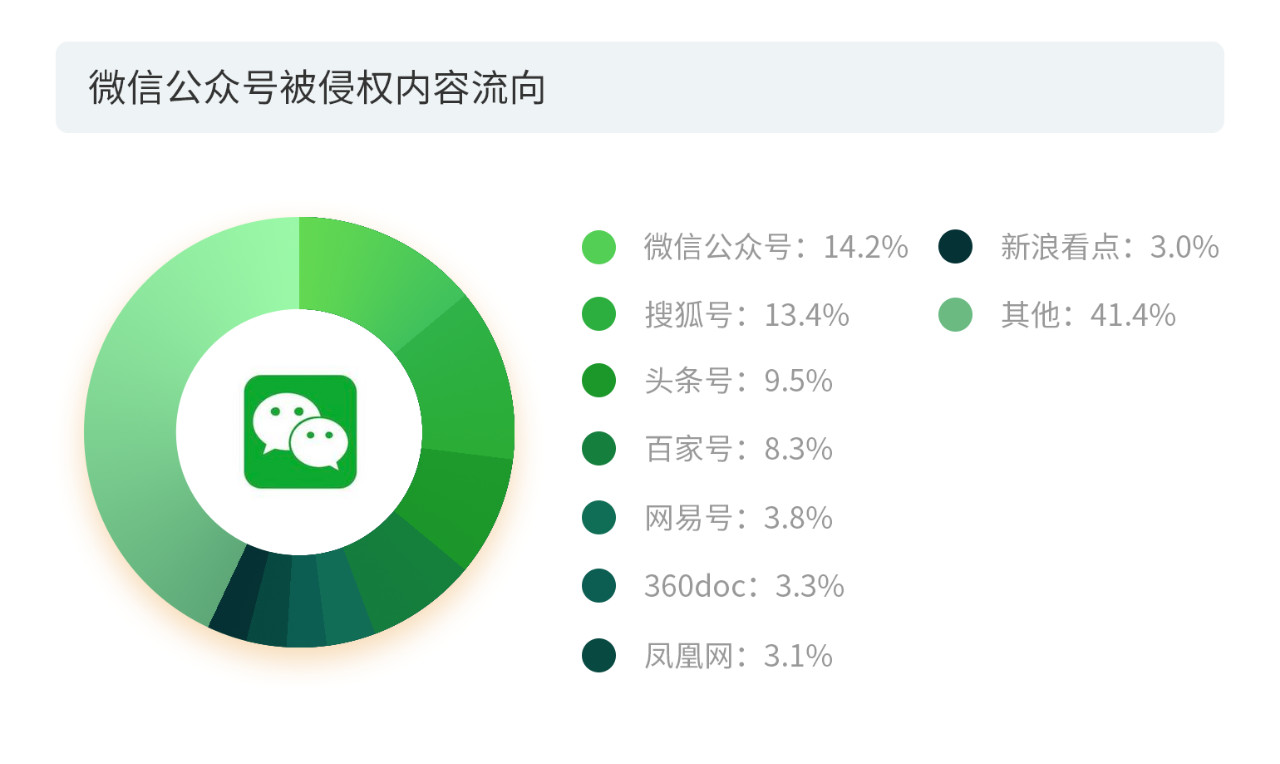This screenshot has width=1280, height=764.
Task: Click the chart title 微信公众号被侵权内容流向
Action: 317,88
